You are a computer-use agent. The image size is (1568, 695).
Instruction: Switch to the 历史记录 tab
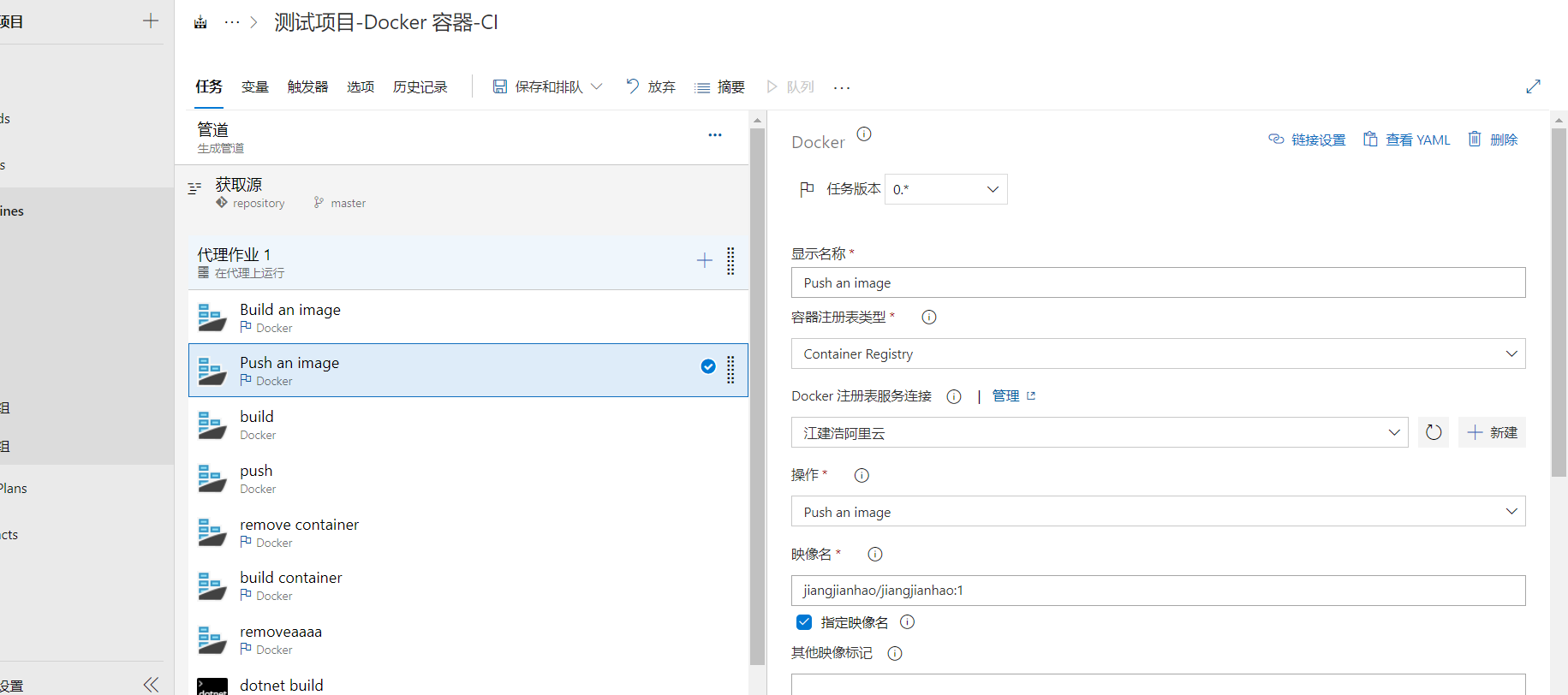pyautogui.click(x=420, y=86)
